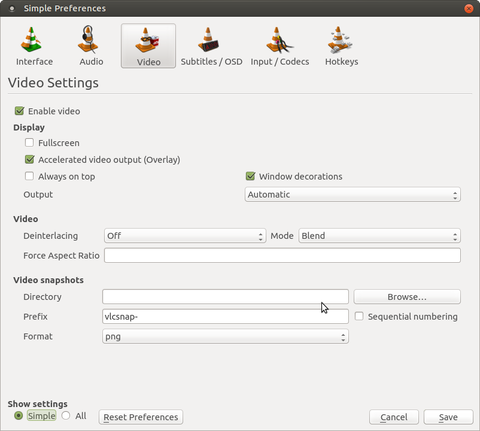The height and width of the screenshot is (431, 480).
Task: Focus the Force Aspect Ratio field
Action: pyautogui.click(x=282, y=255)
